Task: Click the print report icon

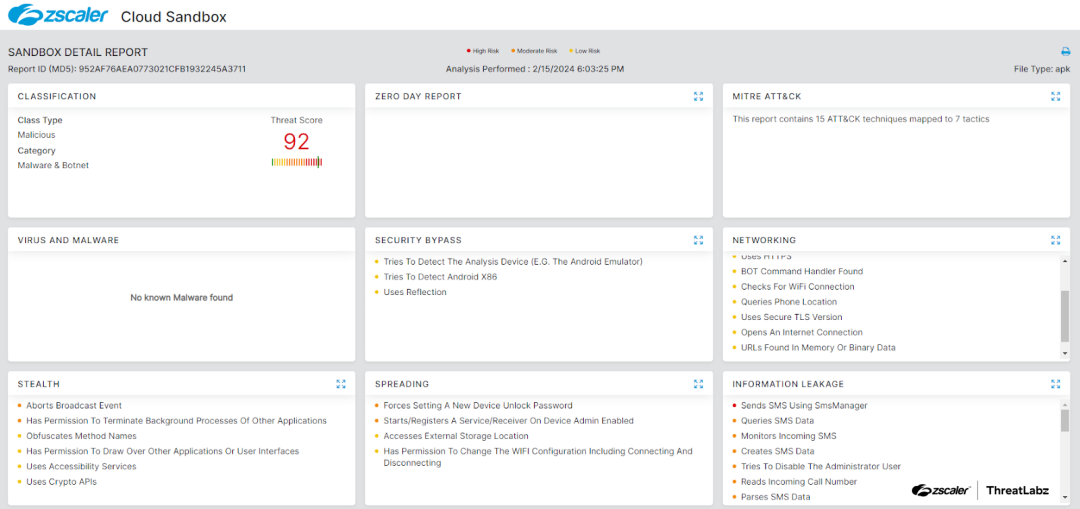Action: pos(1065,51)
